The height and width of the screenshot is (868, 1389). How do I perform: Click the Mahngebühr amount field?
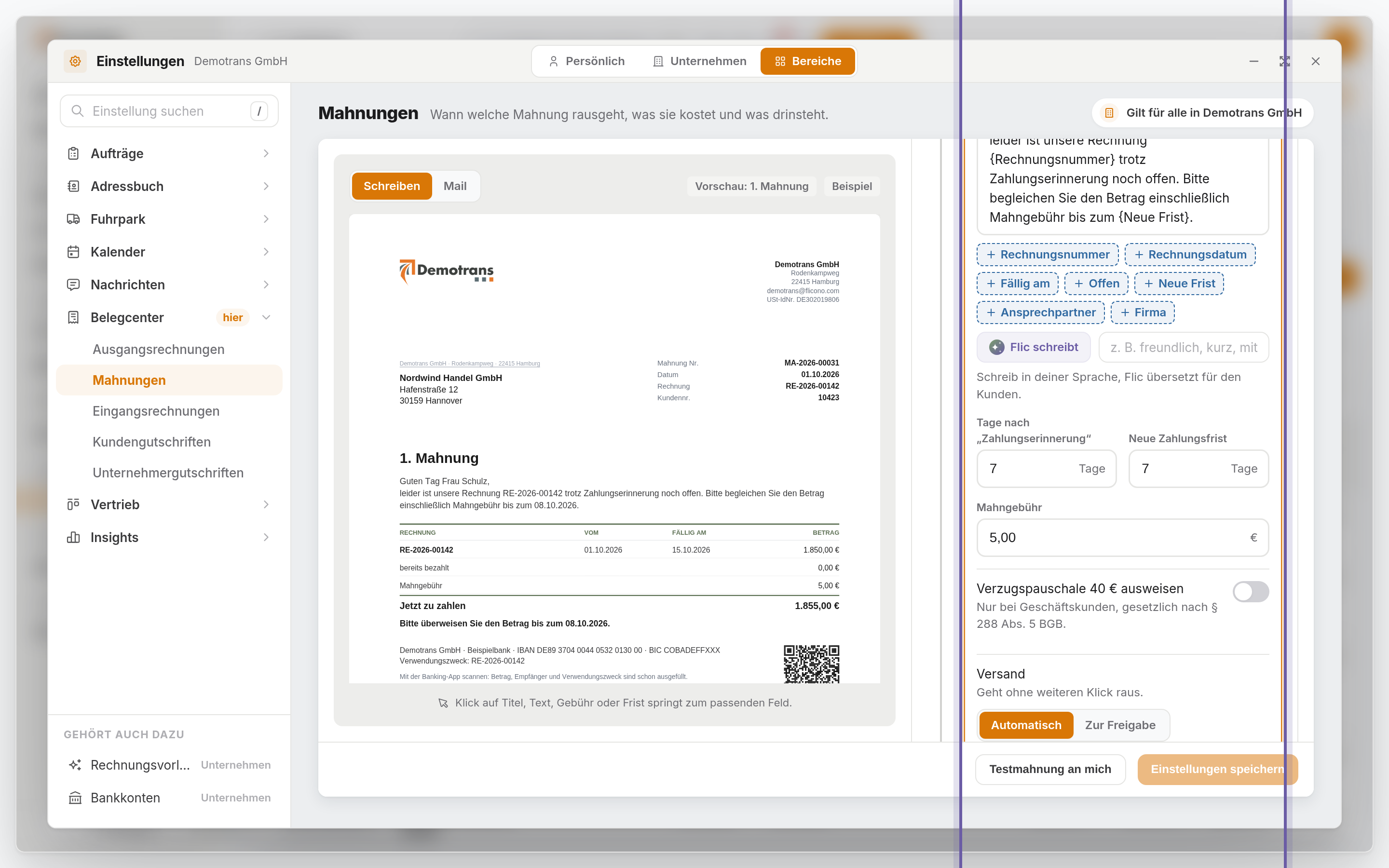(1123, 537)
